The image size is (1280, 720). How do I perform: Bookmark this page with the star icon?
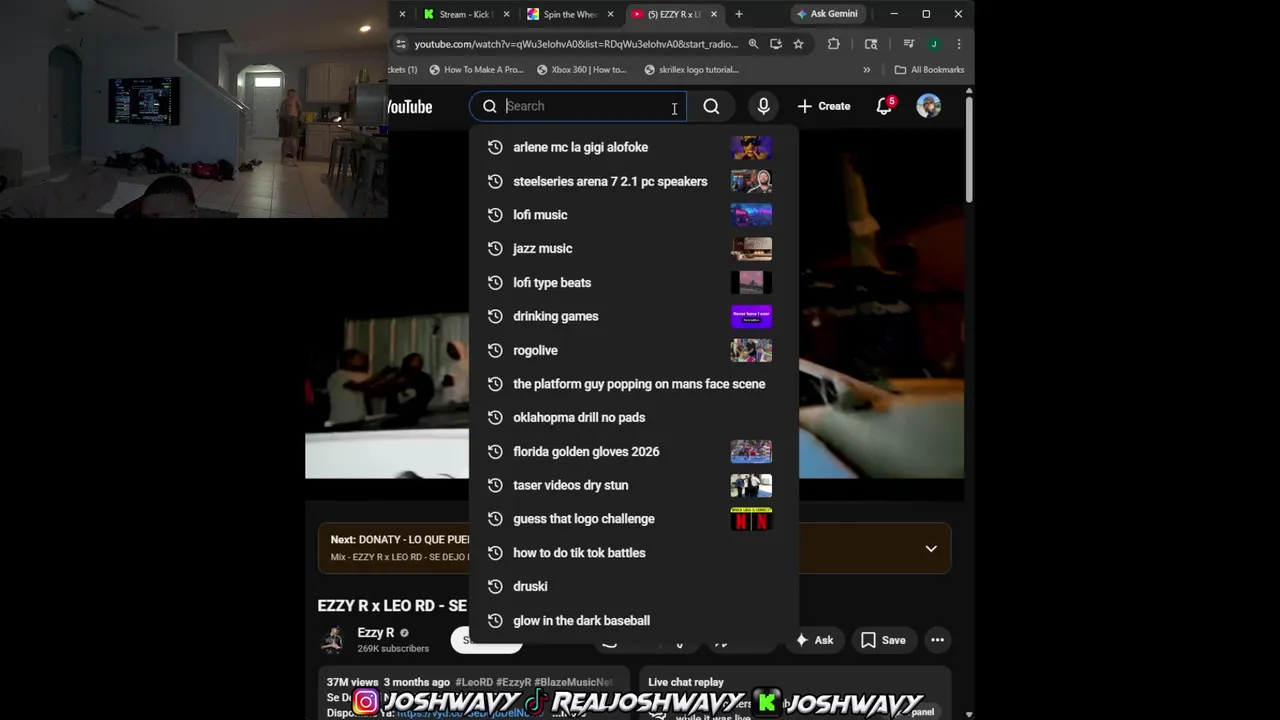798,44
